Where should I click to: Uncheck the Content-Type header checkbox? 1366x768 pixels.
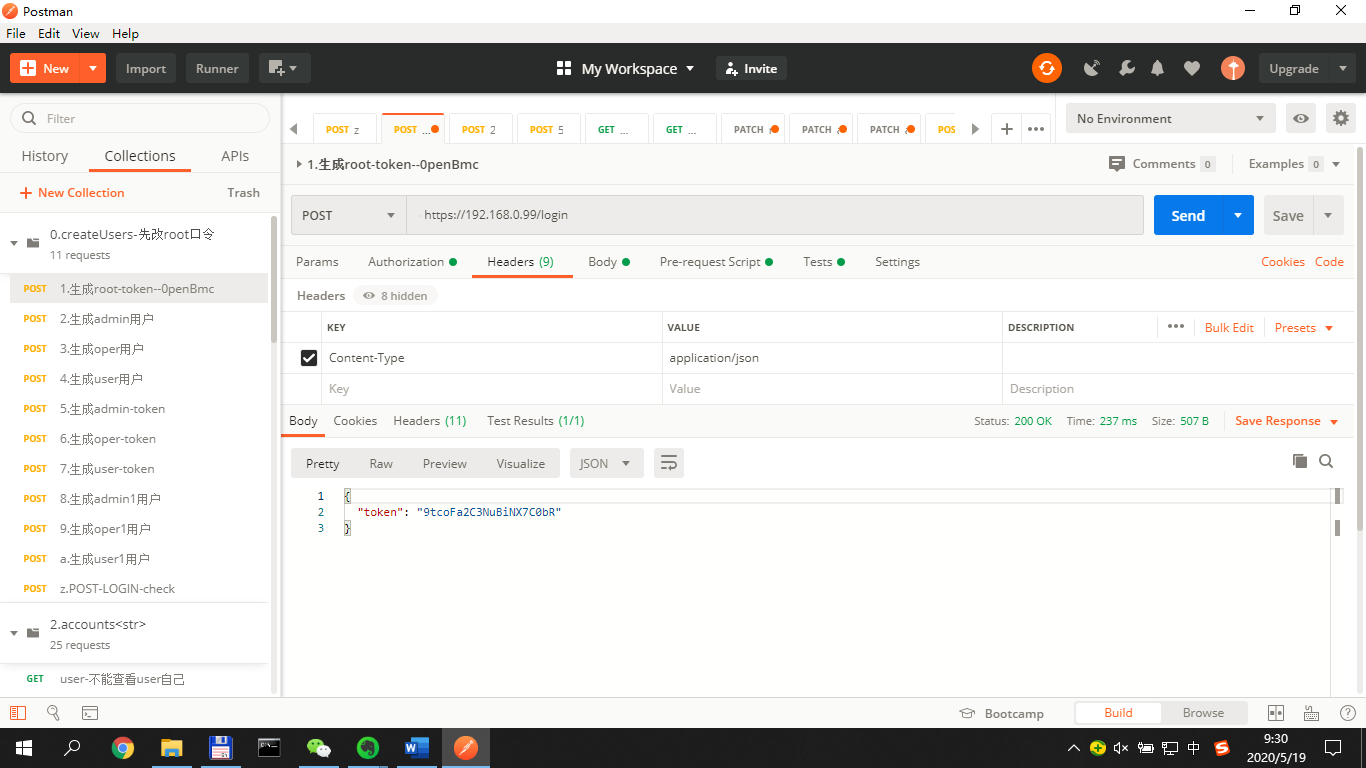pos(309,358)
